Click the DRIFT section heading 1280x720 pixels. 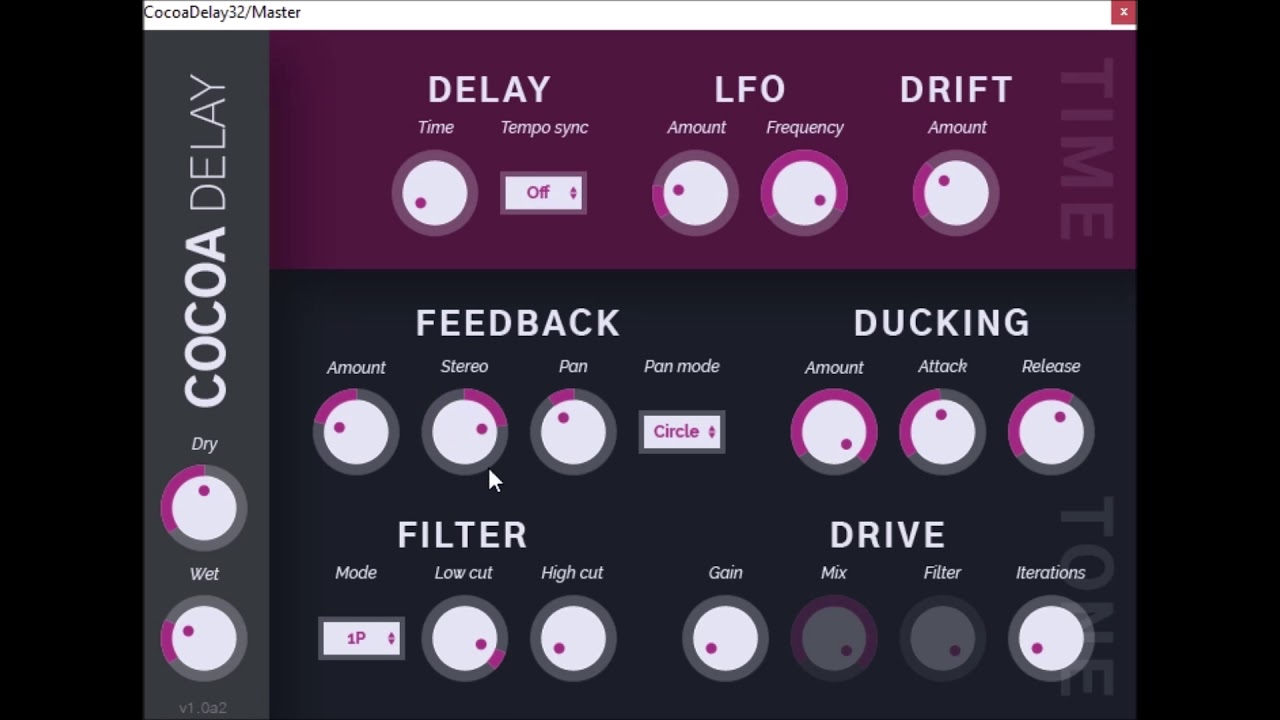(956, 89)
